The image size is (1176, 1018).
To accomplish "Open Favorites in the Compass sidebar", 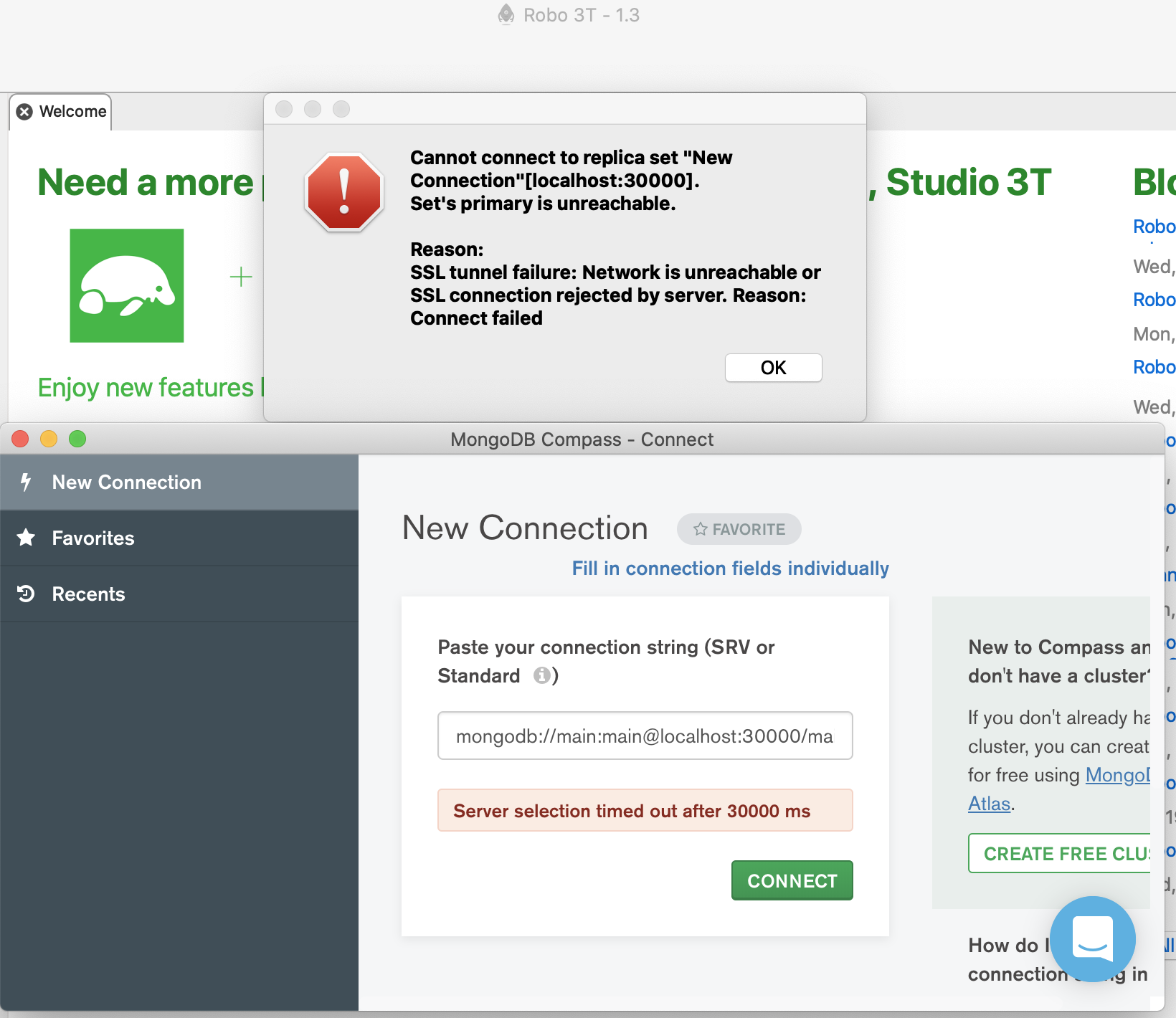I will coord(93,538).
